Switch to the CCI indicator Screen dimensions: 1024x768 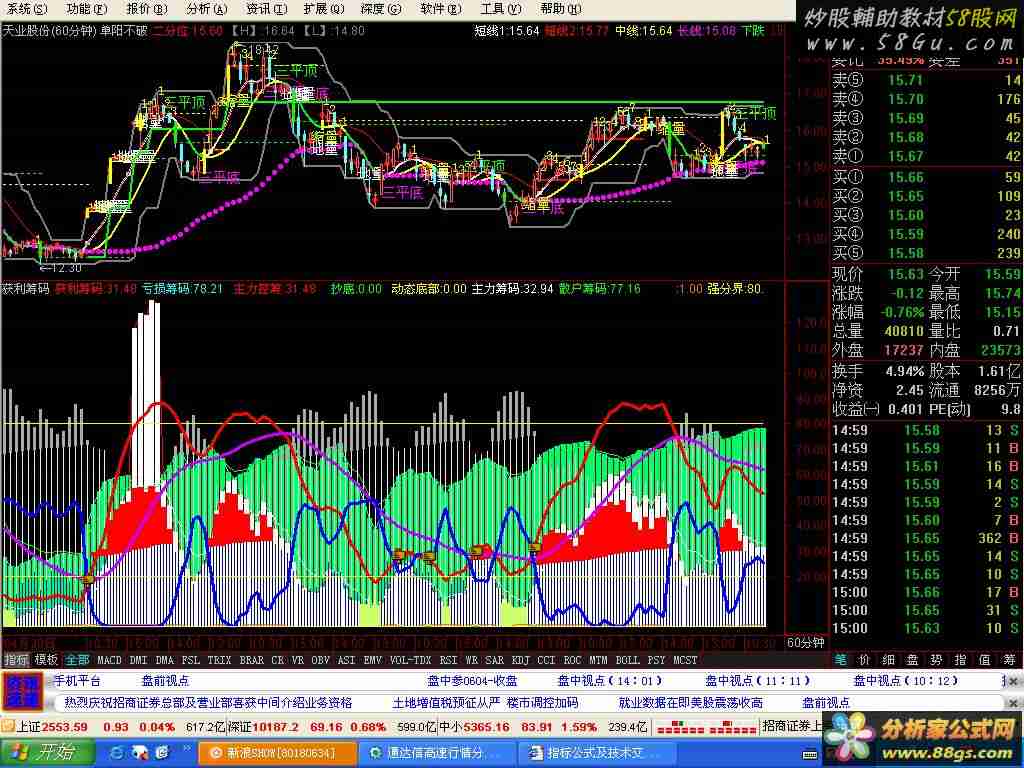point(547,660)
